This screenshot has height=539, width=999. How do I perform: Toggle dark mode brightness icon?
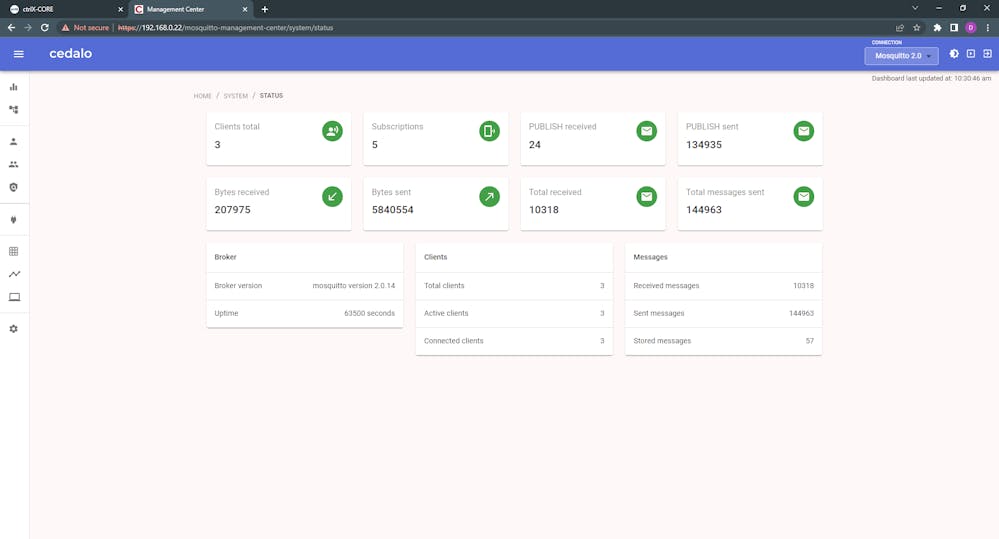(x=953, y=54)
